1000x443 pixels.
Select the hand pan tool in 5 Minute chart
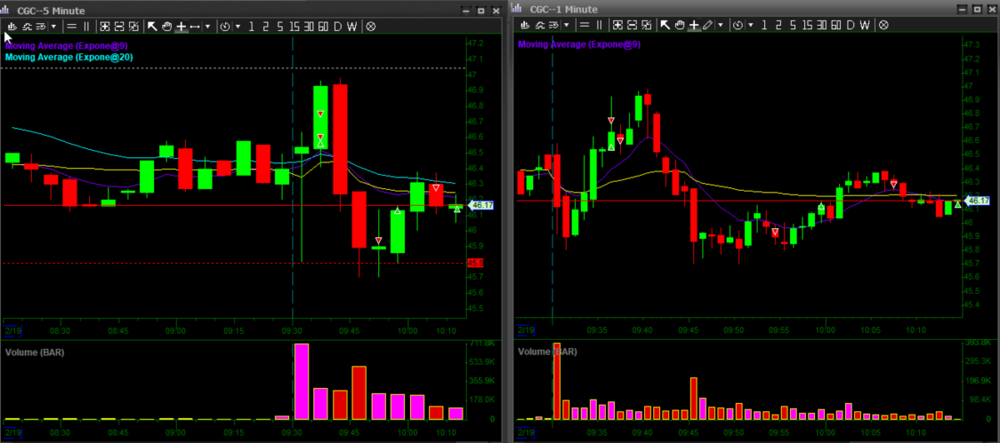tap(167, 26)
